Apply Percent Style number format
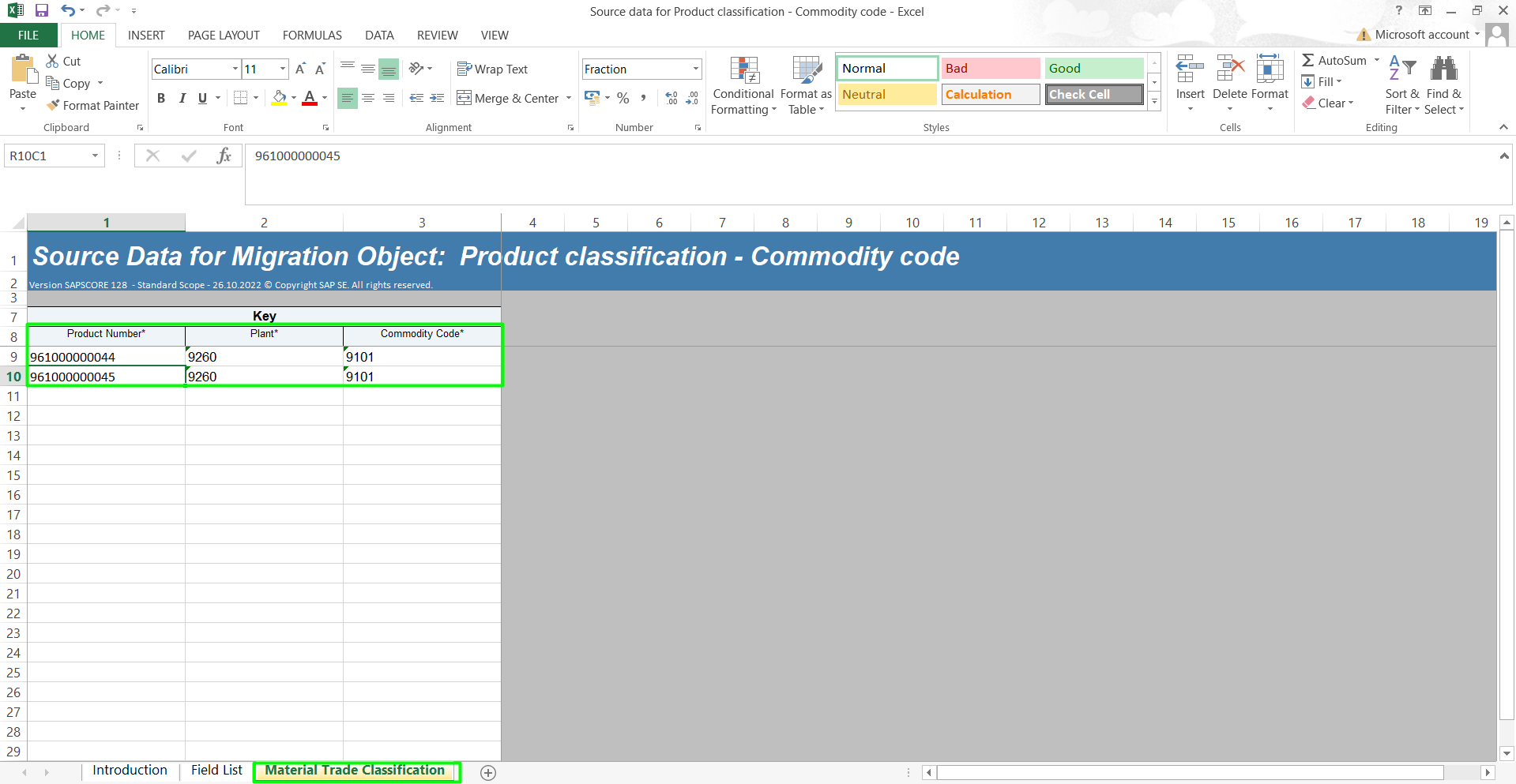The width and height of the screenshot is (1516, 784). (x=623, y=98)
